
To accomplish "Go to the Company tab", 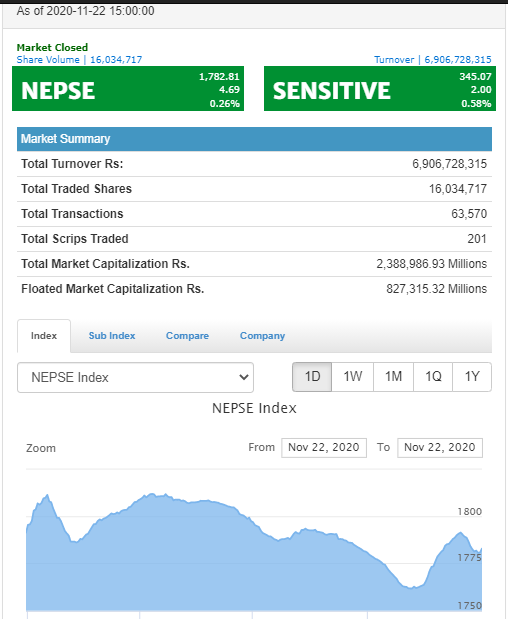I will 262,336.
